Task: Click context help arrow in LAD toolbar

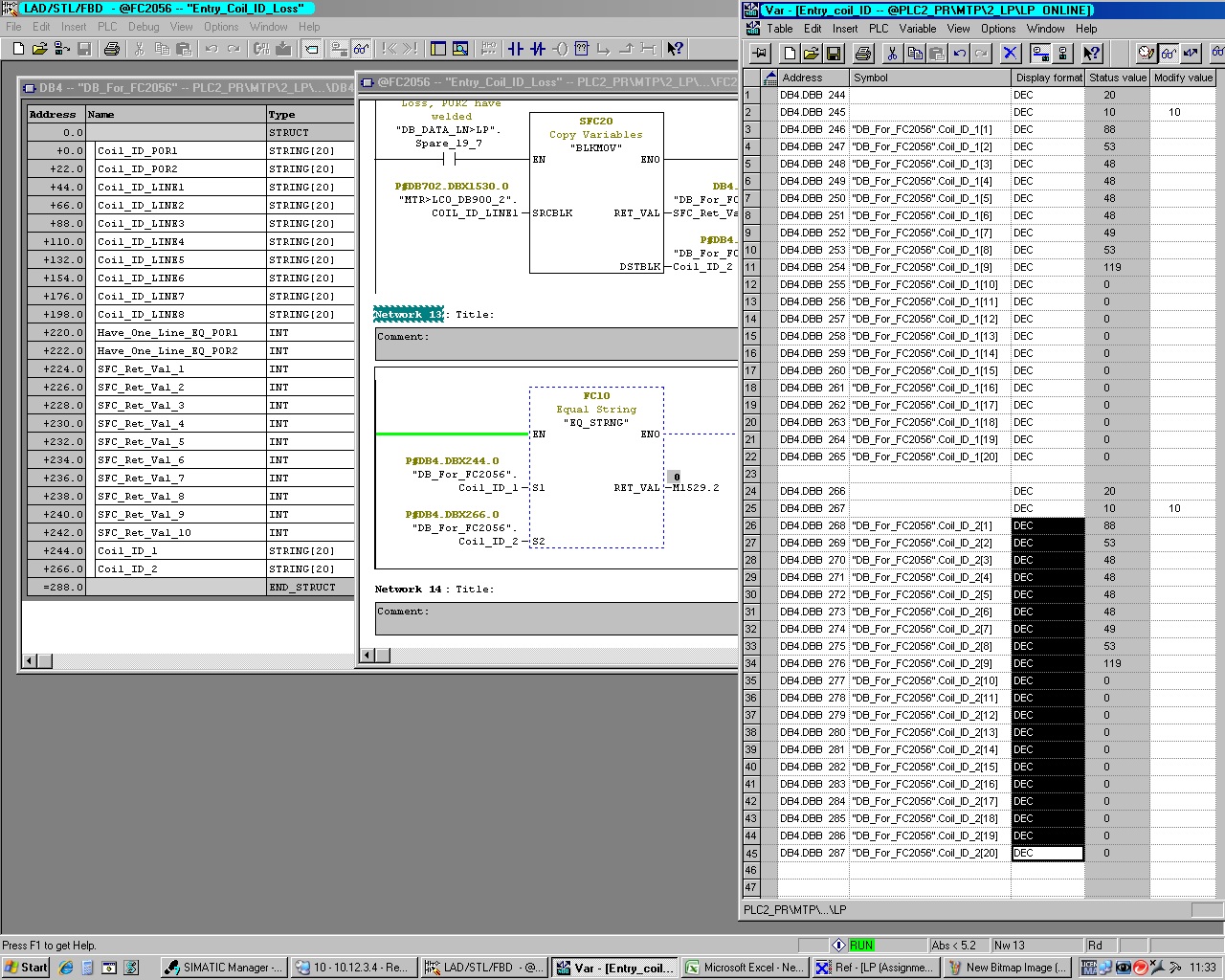Action: [676, 49]
